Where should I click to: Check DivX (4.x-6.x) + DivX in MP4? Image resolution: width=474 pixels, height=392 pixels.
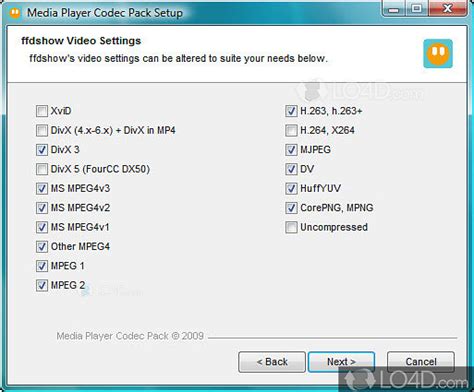(x=42, y=130)
